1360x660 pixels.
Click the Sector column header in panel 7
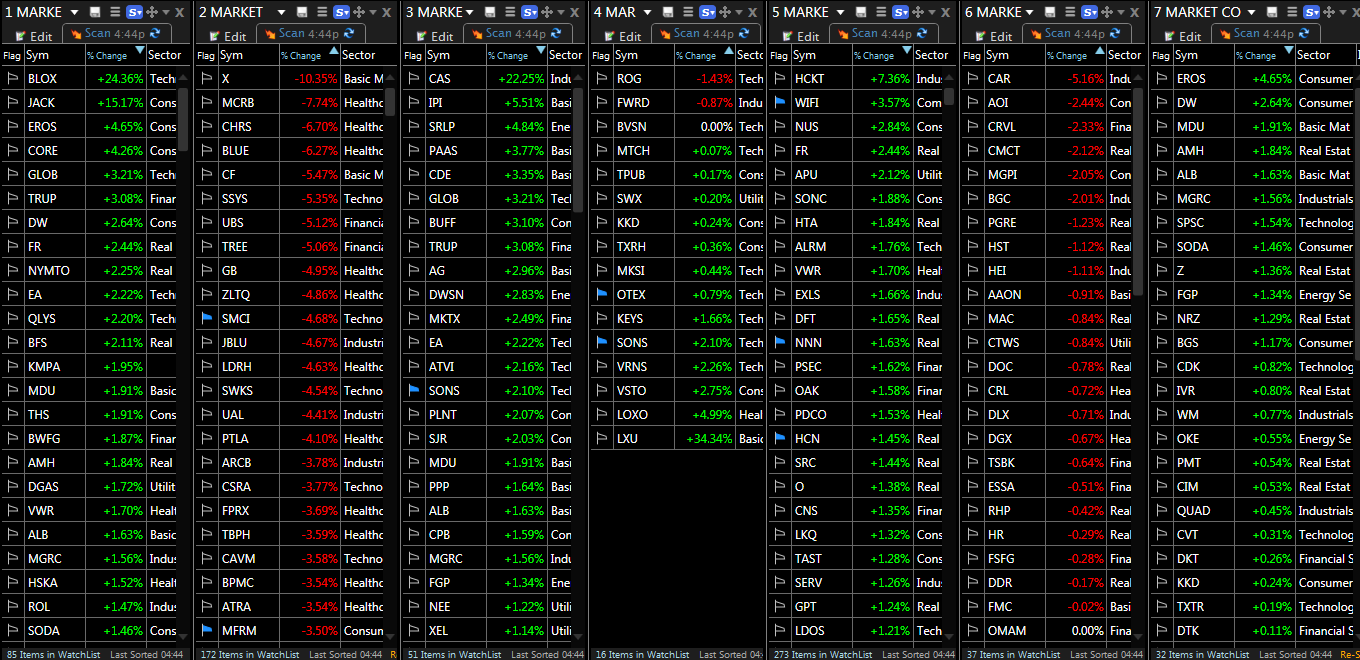(x=1324, y=55)
